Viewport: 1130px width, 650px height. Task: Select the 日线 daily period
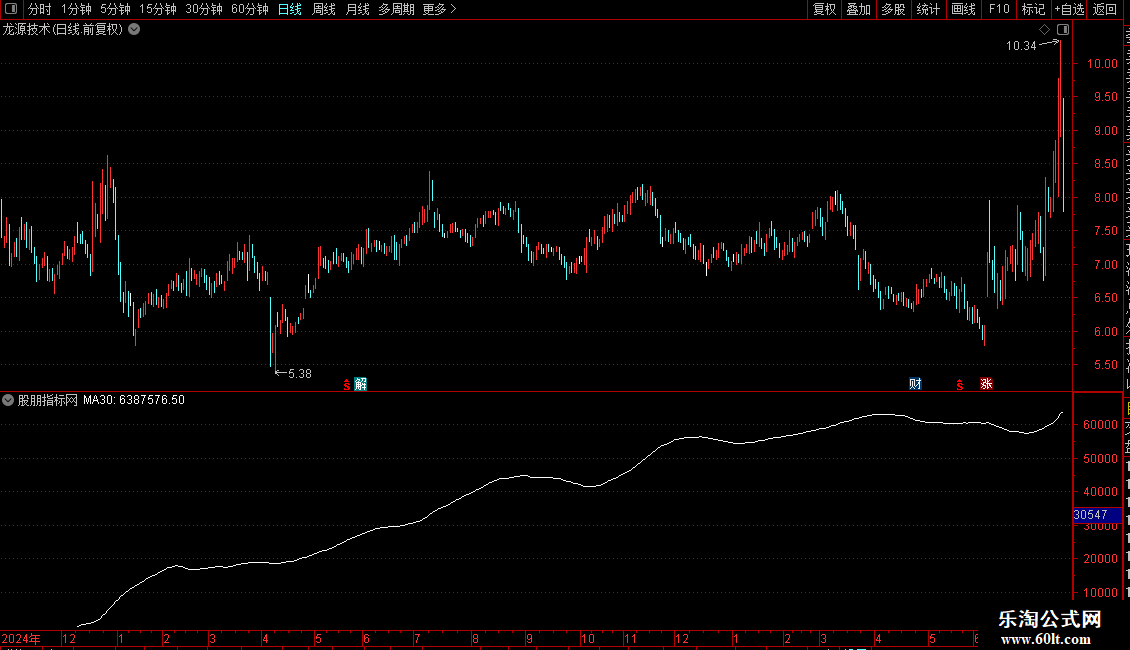(290, 9)
